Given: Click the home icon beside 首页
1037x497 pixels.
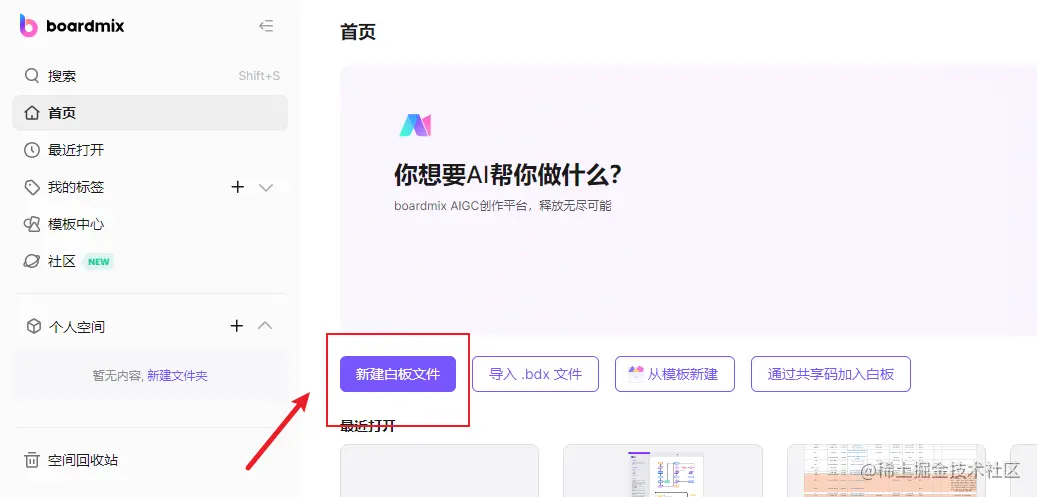Looking at the screenshot, I should click(x=32, y=113).
